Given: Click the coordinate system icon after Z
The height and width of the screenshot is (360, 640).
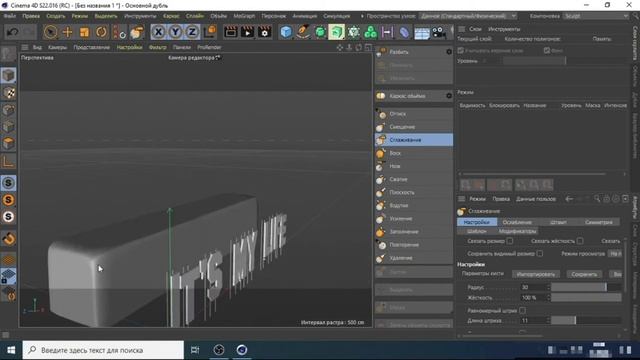Looking at the screenshot, I should pyautogui.click(x=210, y=32).
